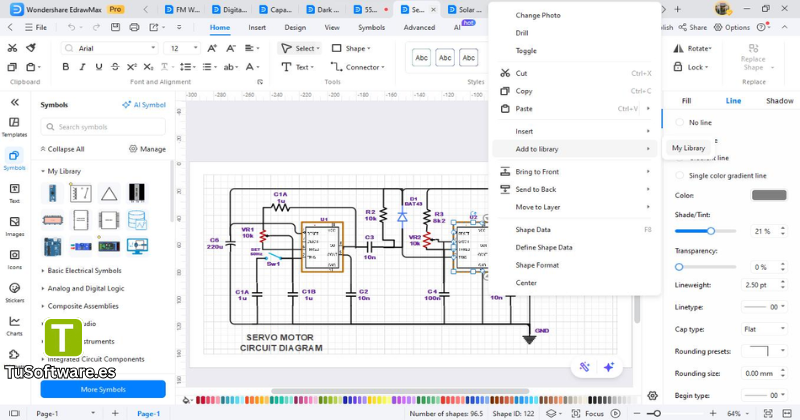Click the Shade/Tint slider handle
Image resolution: width=800 pixels, height=420 pixels.
coord(711,231)
